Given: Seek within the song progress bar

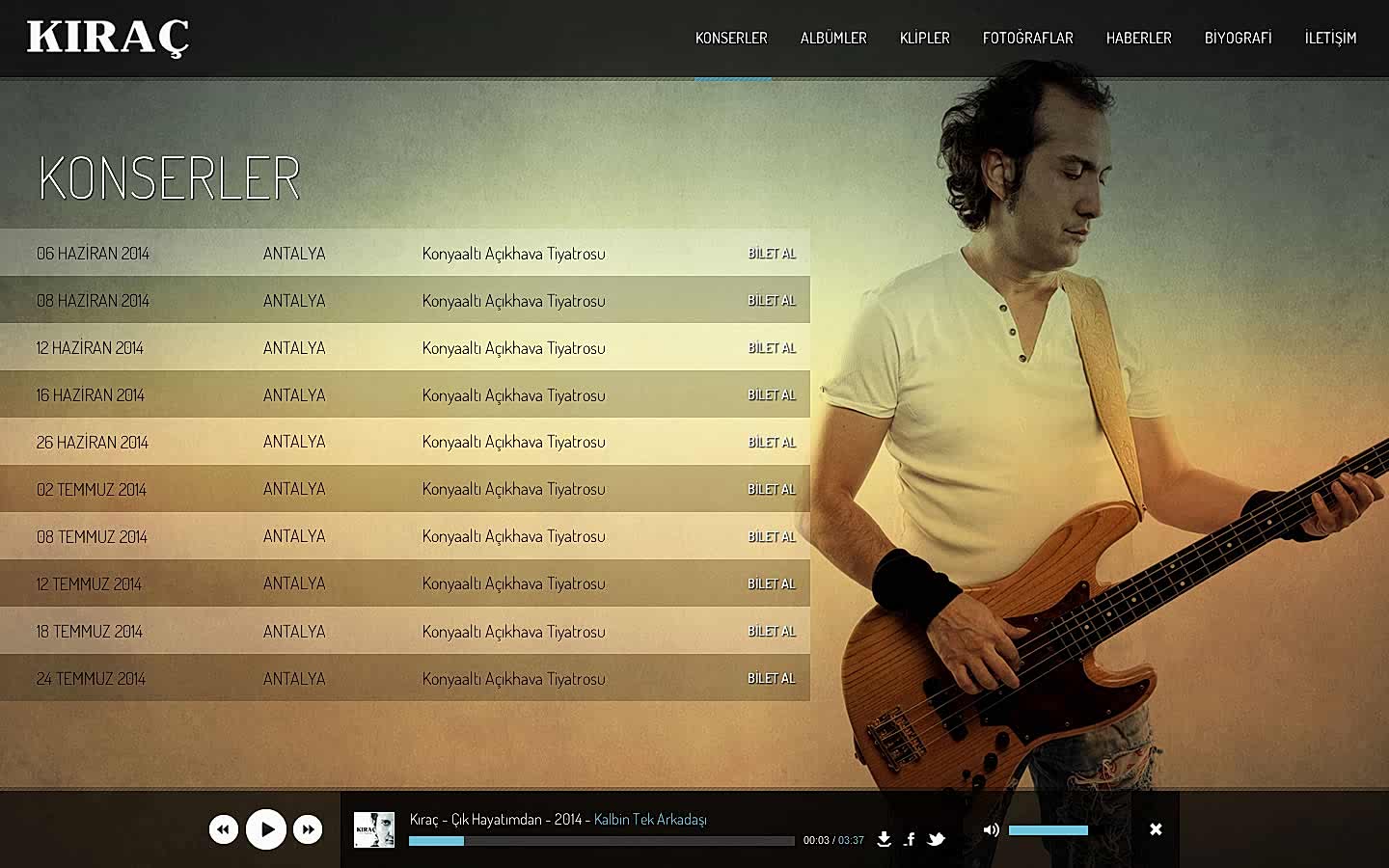Looking at the screenshot, I should (601, 841).
